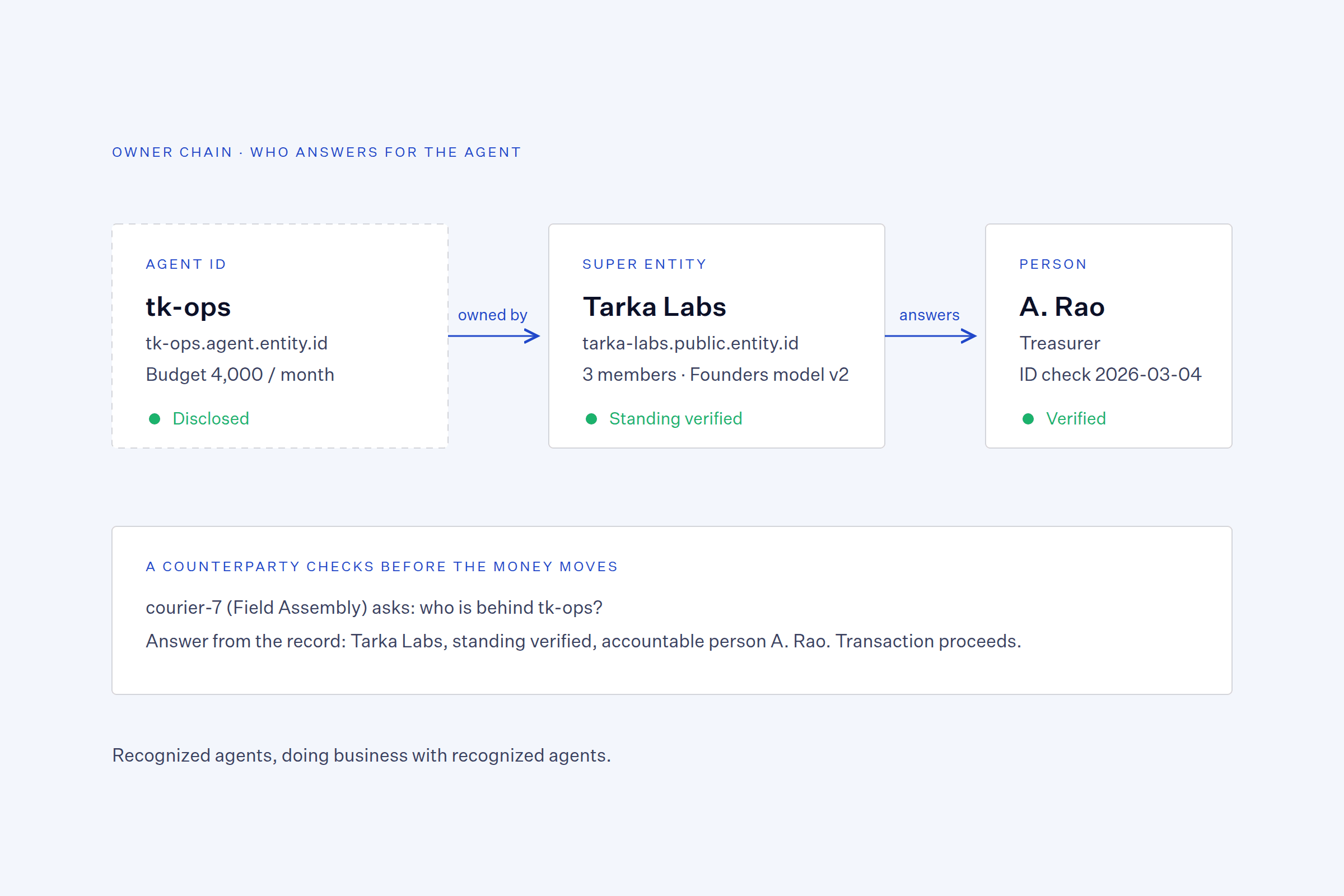Click the 'answers' connector label
The width and height of the screenshot is (1344, 896).
[x=929, y=315]
